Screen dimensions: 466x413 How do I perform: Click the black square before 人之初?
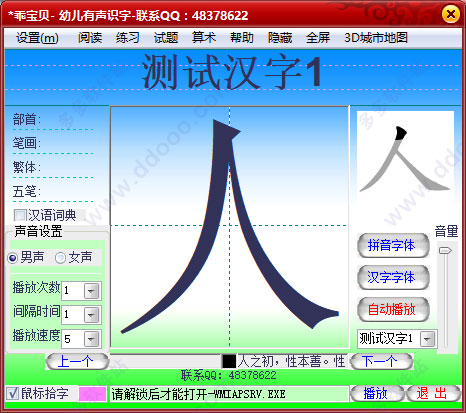[229, 361]
